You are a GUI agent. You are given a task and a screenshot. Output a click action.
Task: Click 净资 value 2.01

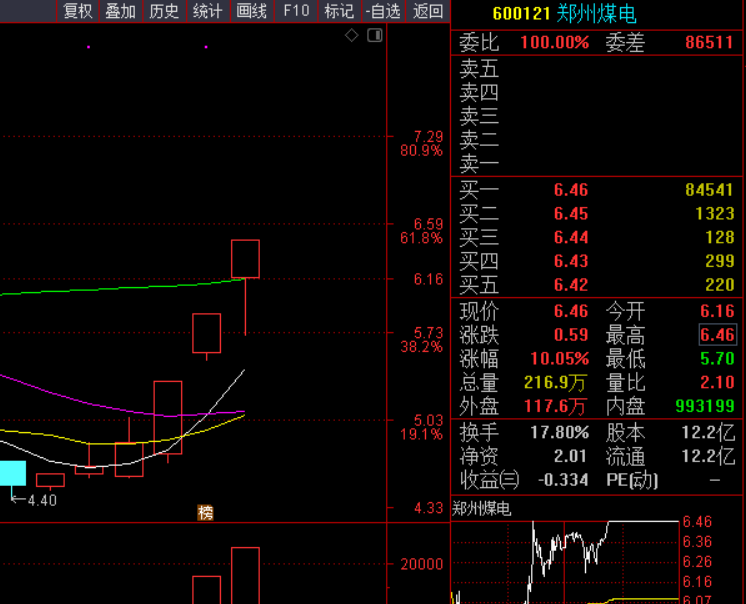point(571,456)
